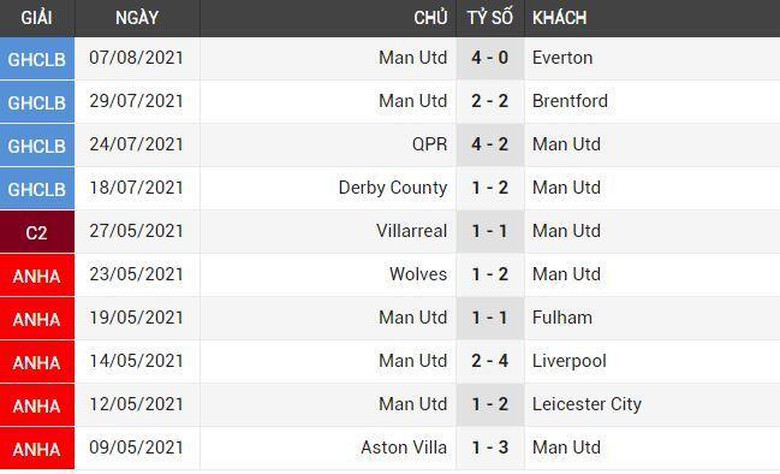Open the Aston Villa team link
Image resolution: width=780 pixels, height=474 pixels.
(404, 447)
